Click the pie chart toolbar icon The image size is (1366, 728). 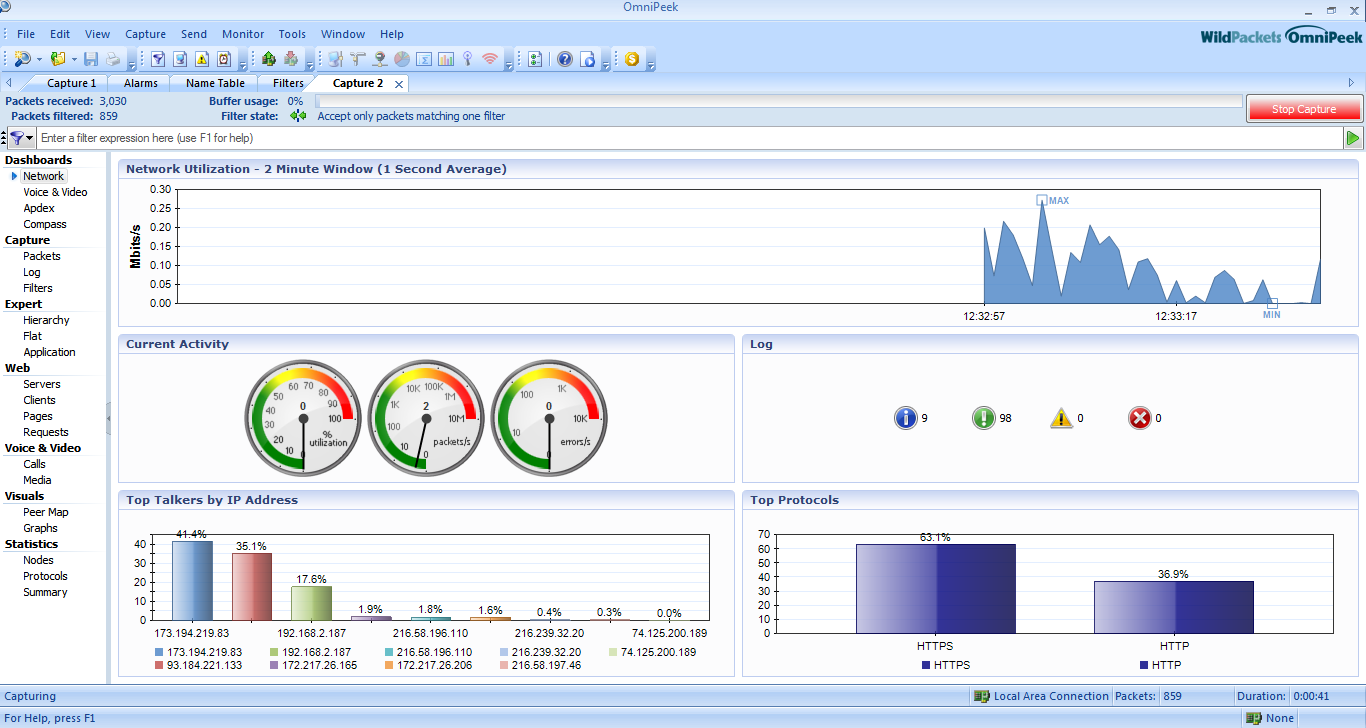click(x=401, y=59)
